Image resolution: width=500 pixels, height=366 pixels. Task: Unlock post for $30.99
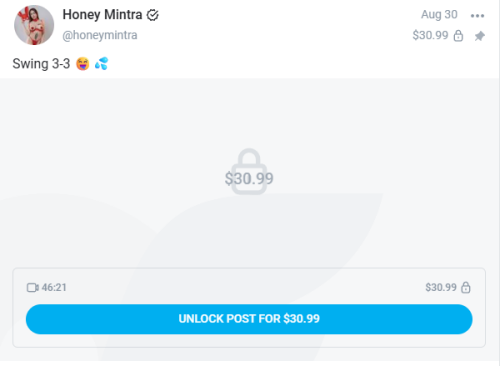249,319
